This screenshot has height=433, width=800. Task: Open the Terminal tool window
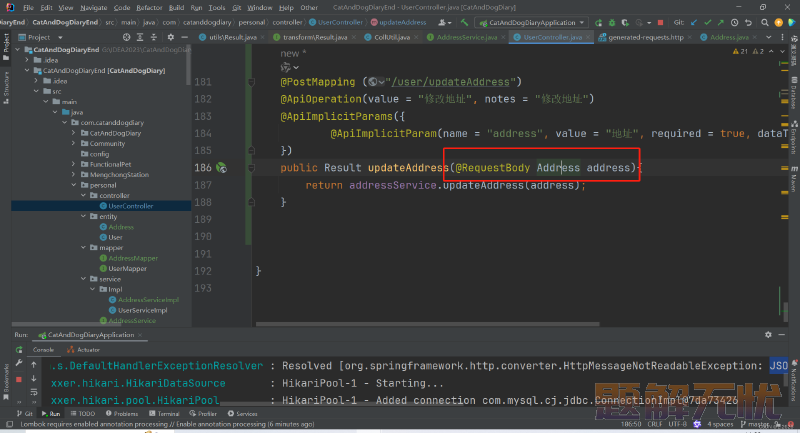164,414
